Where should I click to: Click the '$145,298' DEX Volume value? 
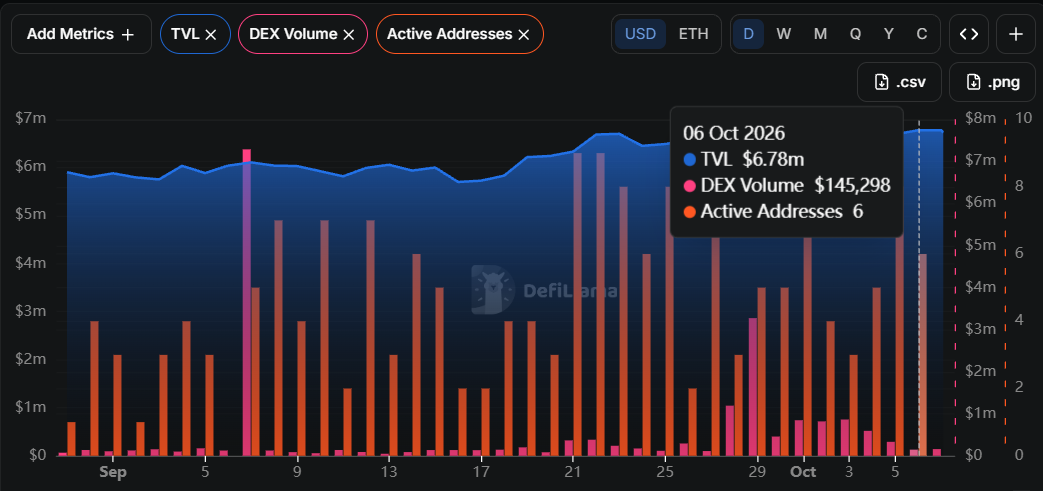[853, 186]
